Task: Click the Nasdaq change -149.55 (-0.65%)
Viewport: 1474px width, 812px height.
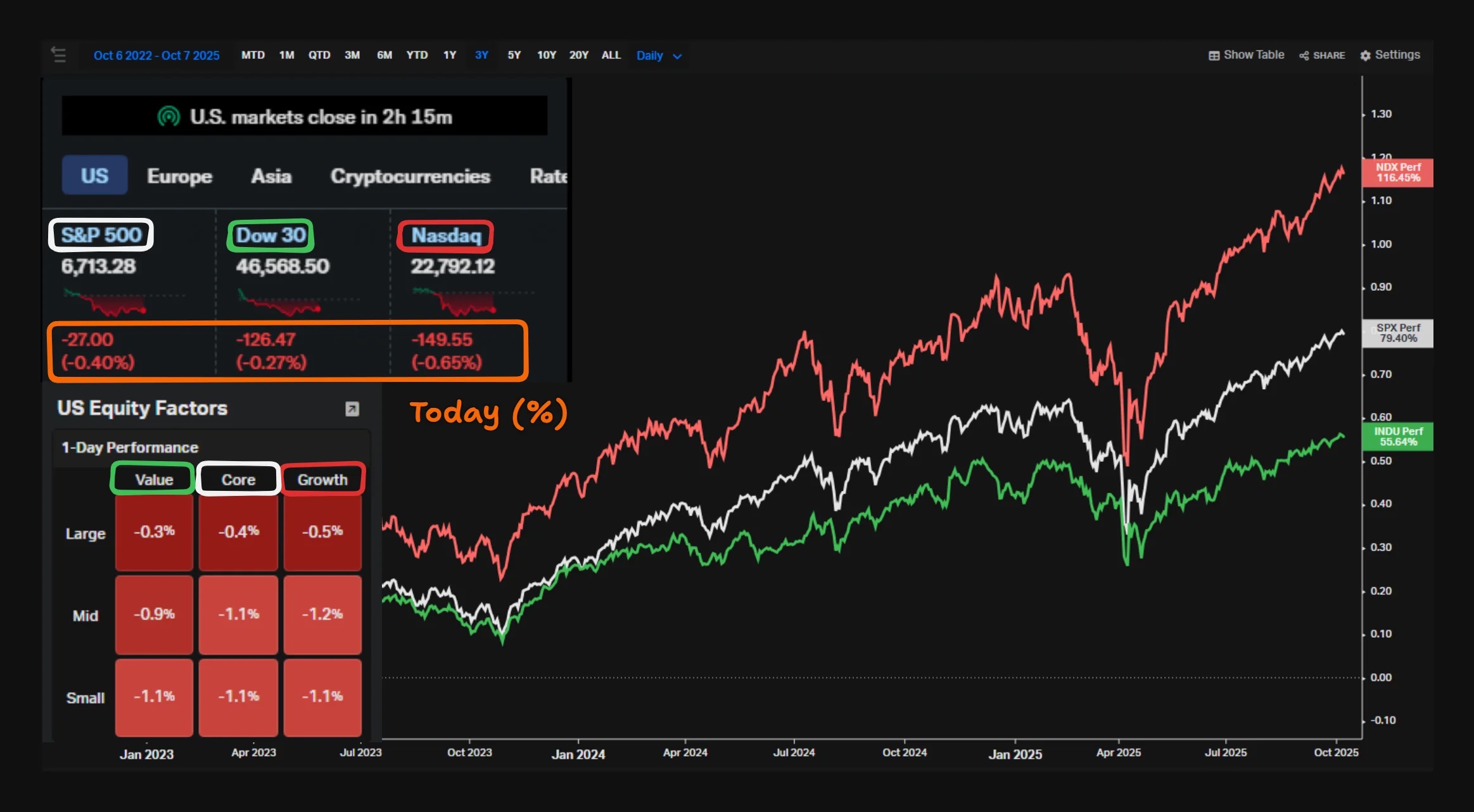Action: [x=447, y=351]
